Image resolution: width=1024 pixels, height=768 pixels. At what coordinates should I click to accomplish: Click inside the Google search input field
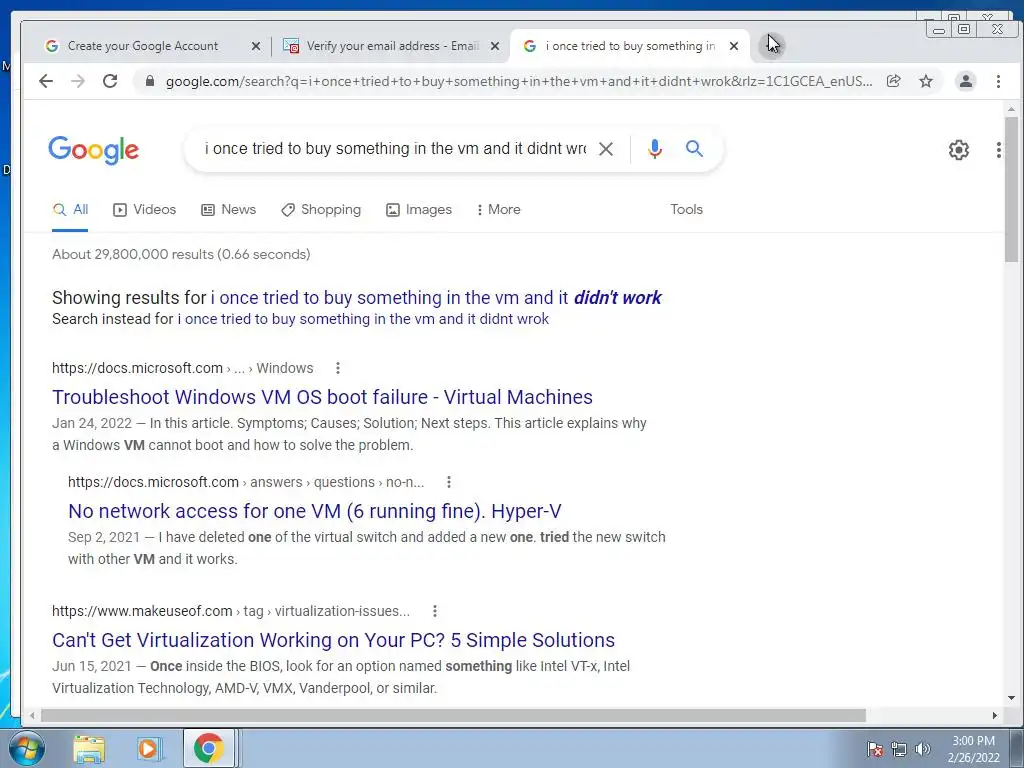click(x=395, y=149)
